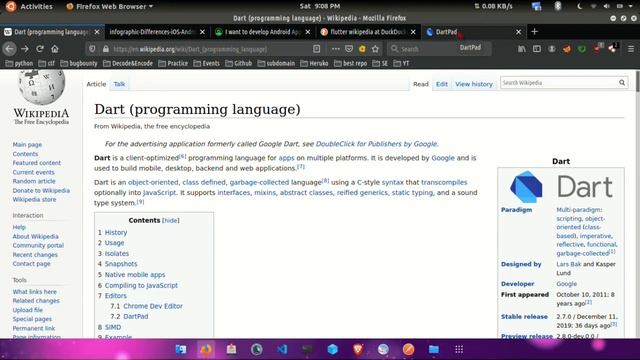Save the page to Pocket
Viewport: 640px width, 360px height.
[349, 49]
